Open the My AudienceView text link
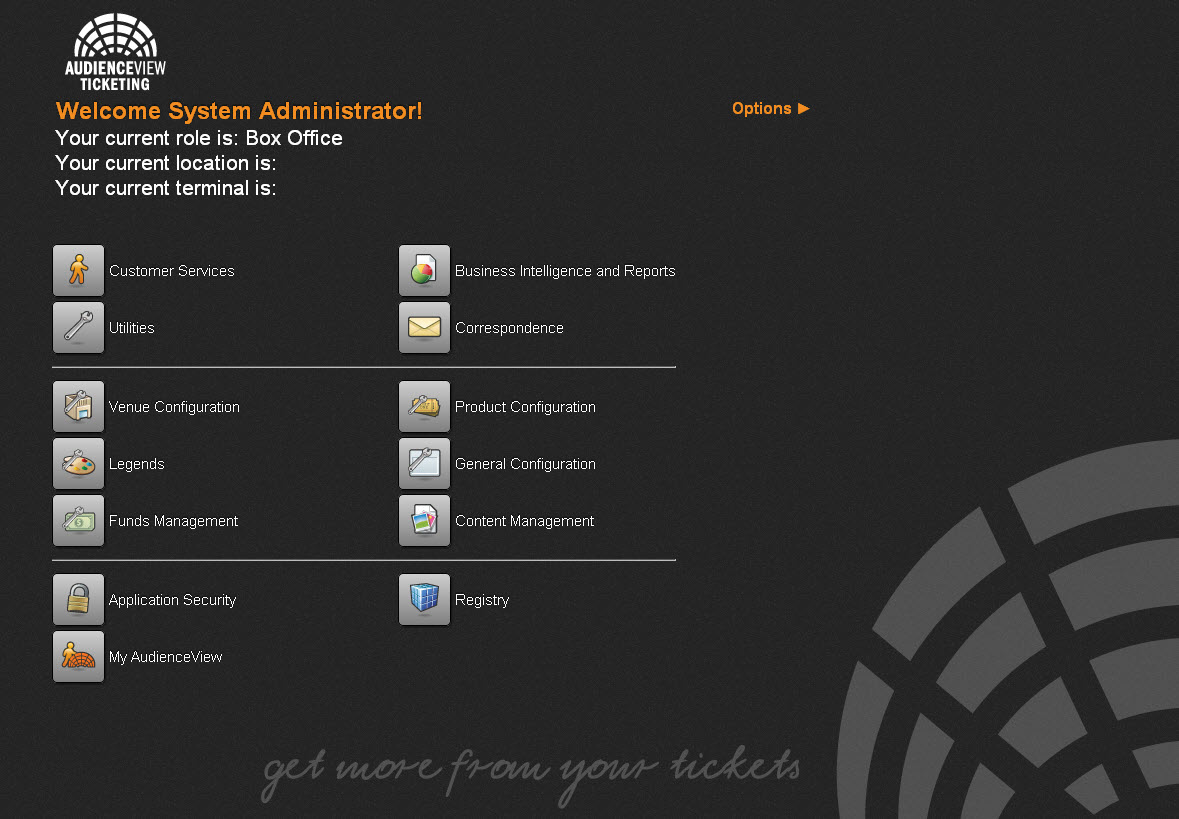 (x=165, y=657)
